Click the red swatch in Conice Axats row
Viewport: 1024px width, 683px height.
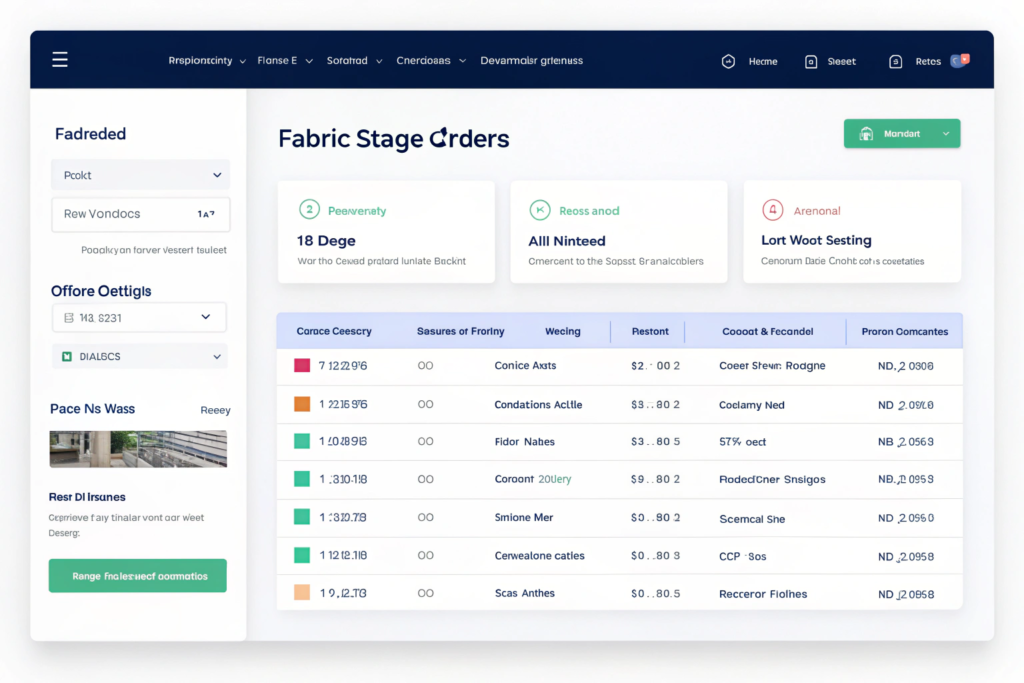point(302,366)
